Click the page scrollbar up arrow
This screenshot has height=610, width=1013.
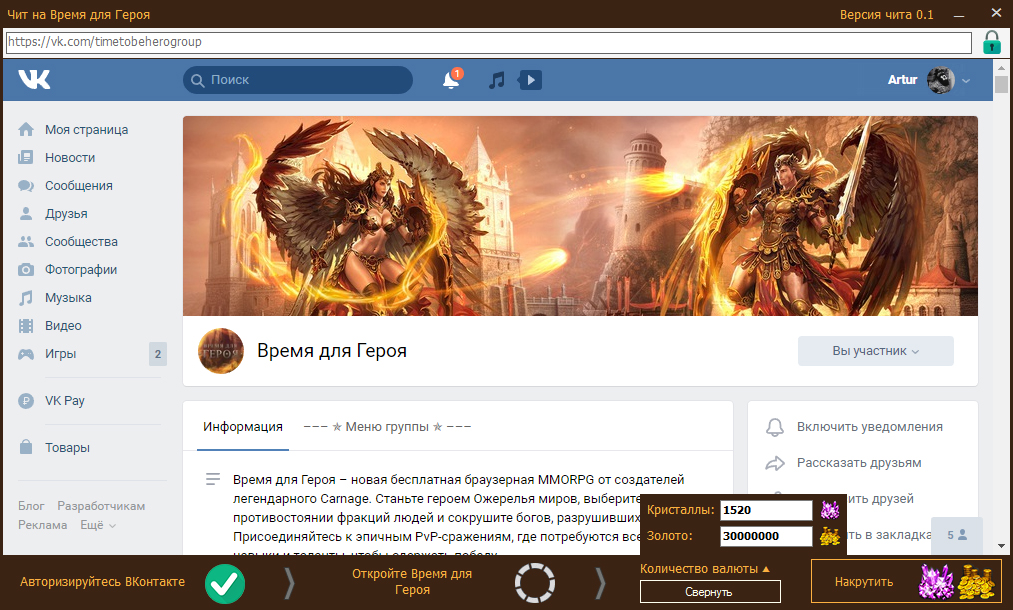coord(1001,67)
